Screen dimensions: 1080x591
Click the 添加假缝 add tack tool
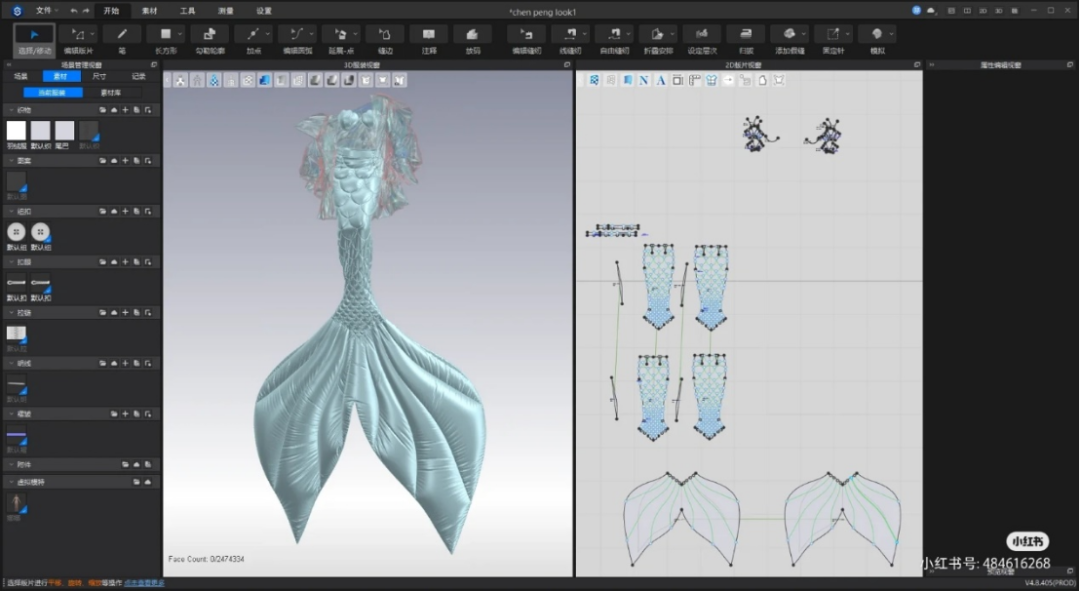tap(789, 40)
